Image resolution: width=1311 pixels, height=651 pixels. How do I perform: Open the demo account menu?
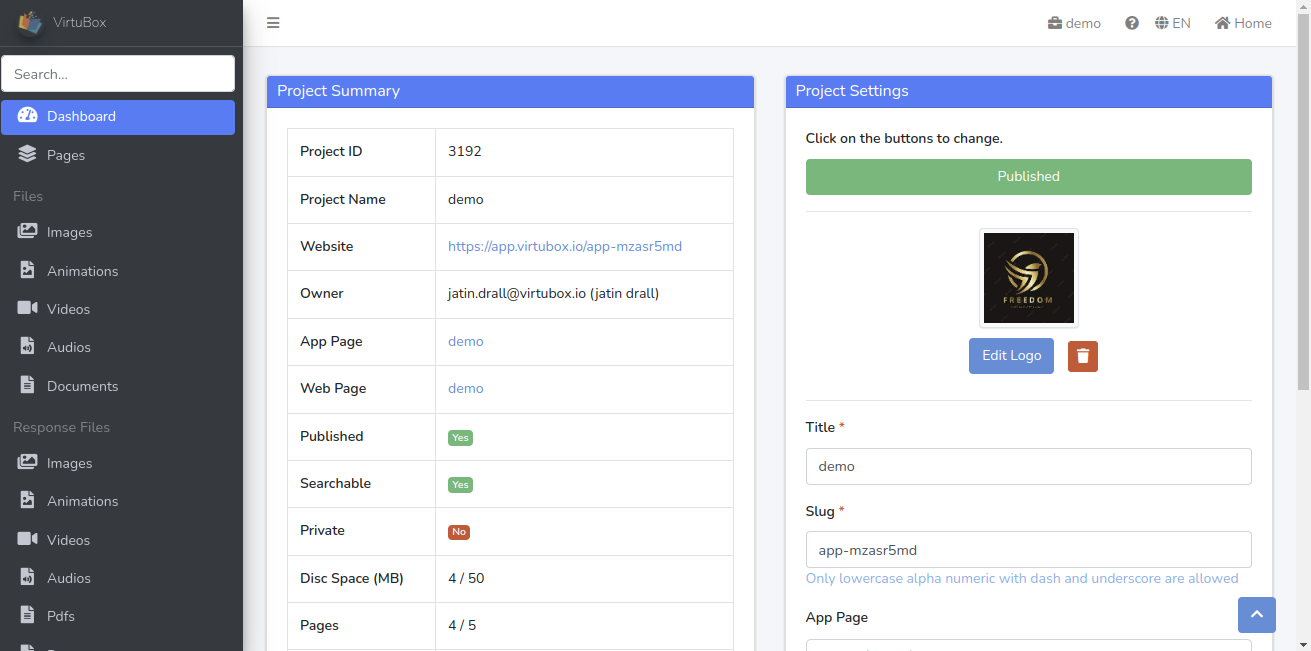click(1073, 22)
